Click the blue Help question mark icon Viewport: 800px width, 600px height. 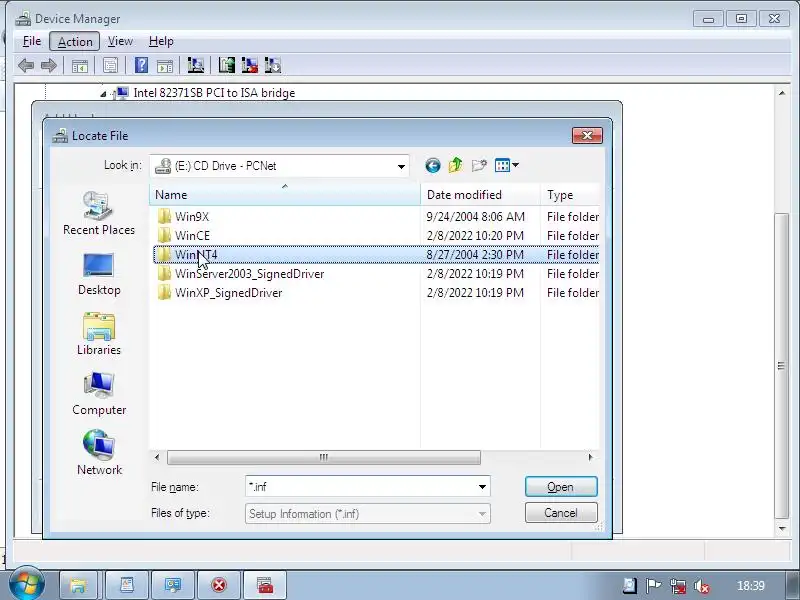(x=141, y=65)
